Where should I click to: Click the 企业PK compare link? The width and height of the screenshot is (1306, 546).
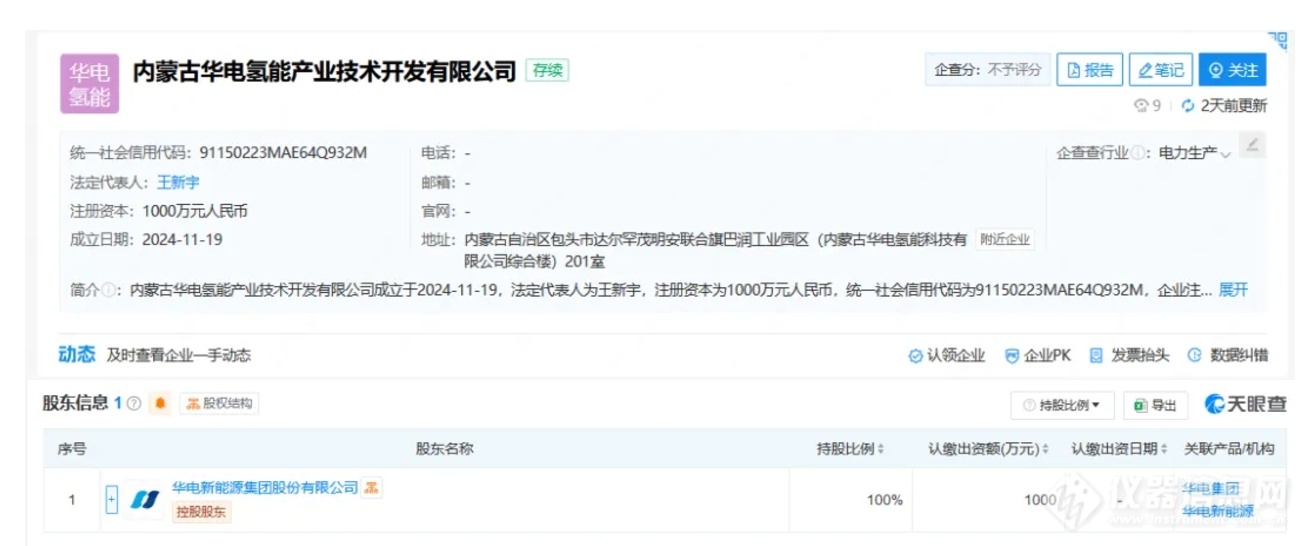pyautogui.click(x=1038, y=355)
